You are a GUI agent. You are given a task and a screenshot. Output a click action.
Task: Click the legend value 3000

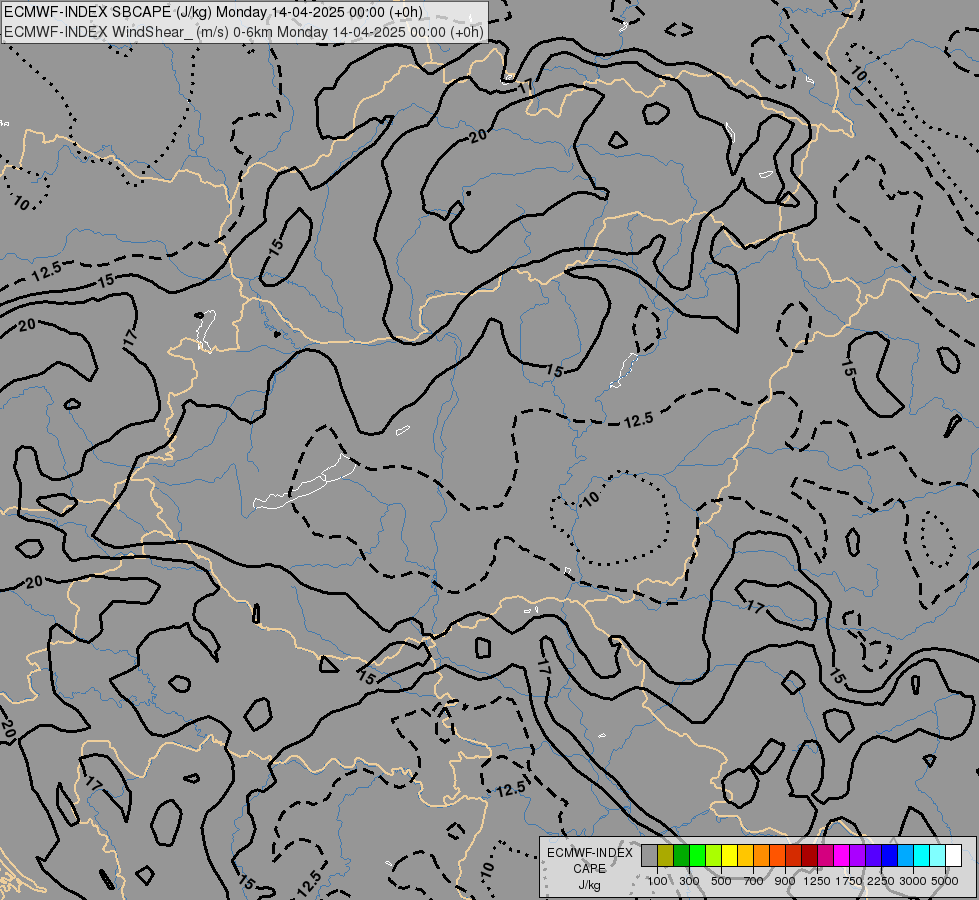pos(913,881)
